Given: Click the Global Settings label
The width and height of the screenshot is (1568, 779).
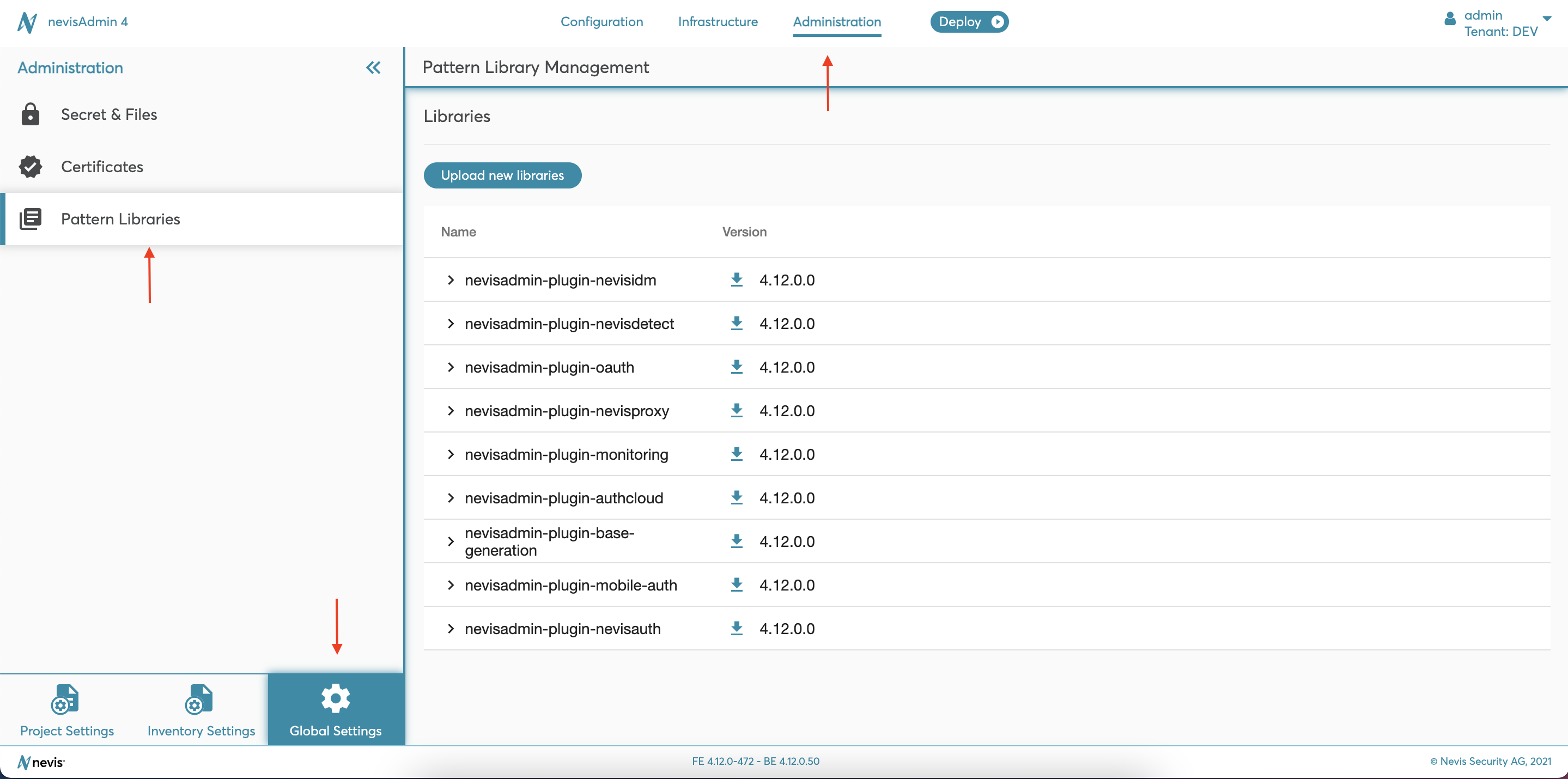Looking at the screenshot, I should [336, 731].
